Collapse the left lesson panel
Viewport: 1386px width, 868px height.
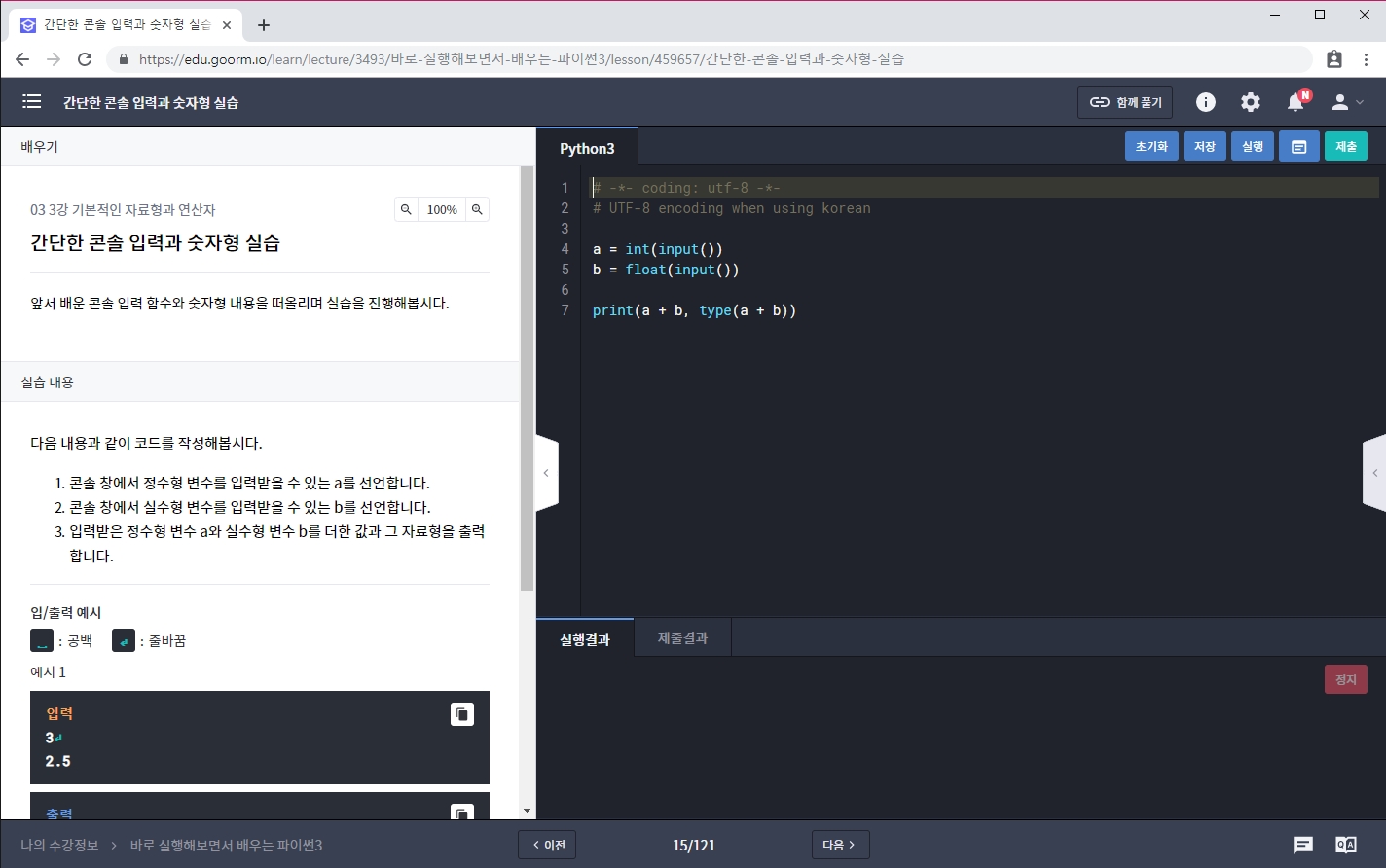coord(546,473)
